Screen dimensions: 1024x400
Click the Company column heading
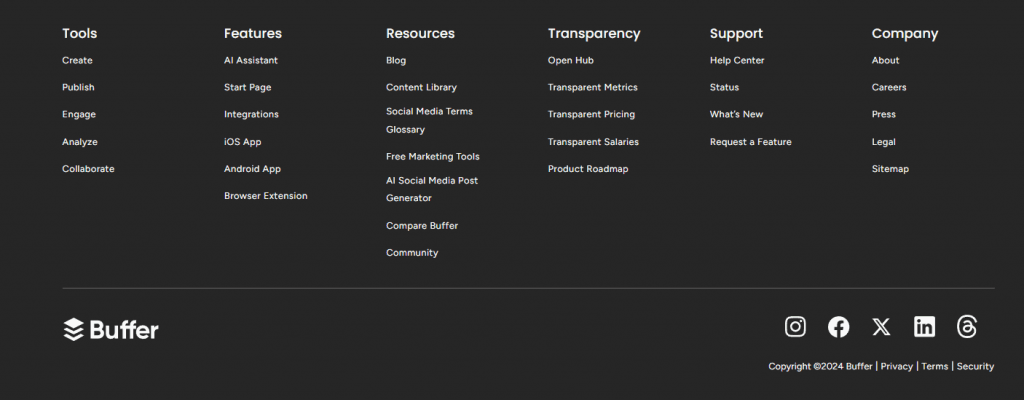(x=904, y=33)
